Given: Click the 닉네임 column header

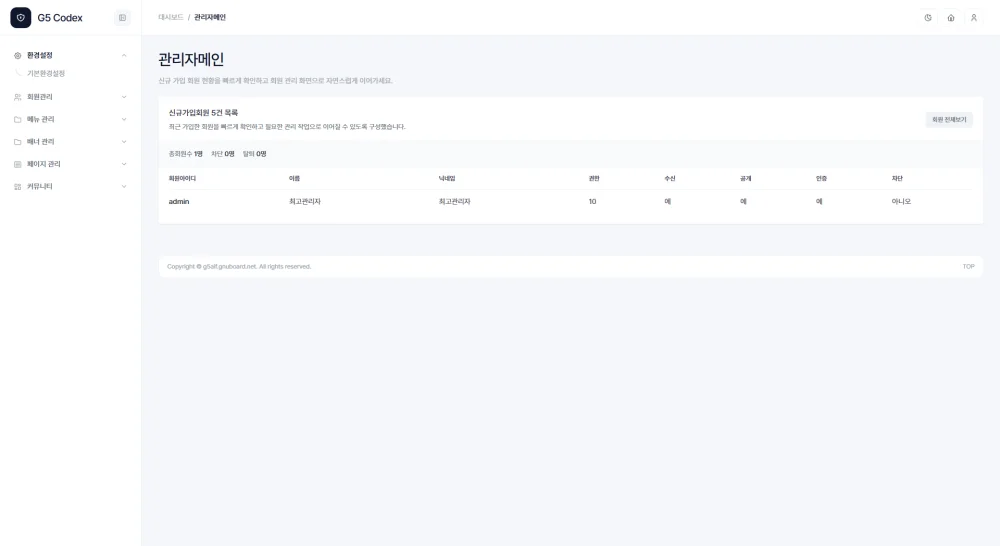Looking at the screenshot, I should tap(446, 179).
